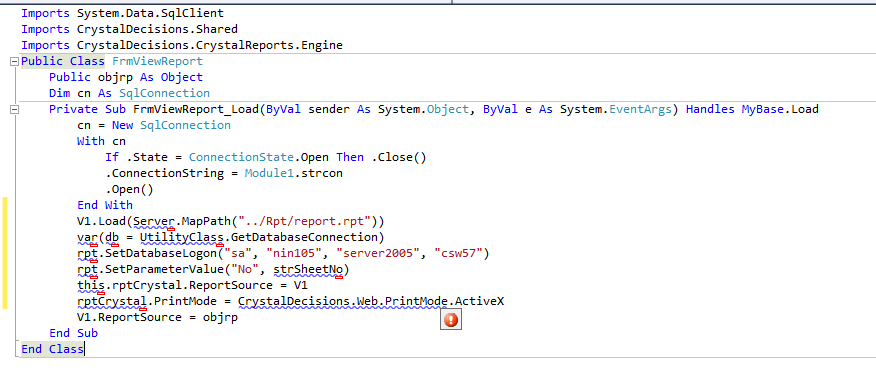Click 'Server' with error squiggle in V1.Load line
The width and height of the screenshot is (876, 391).
tap(154, 221)
